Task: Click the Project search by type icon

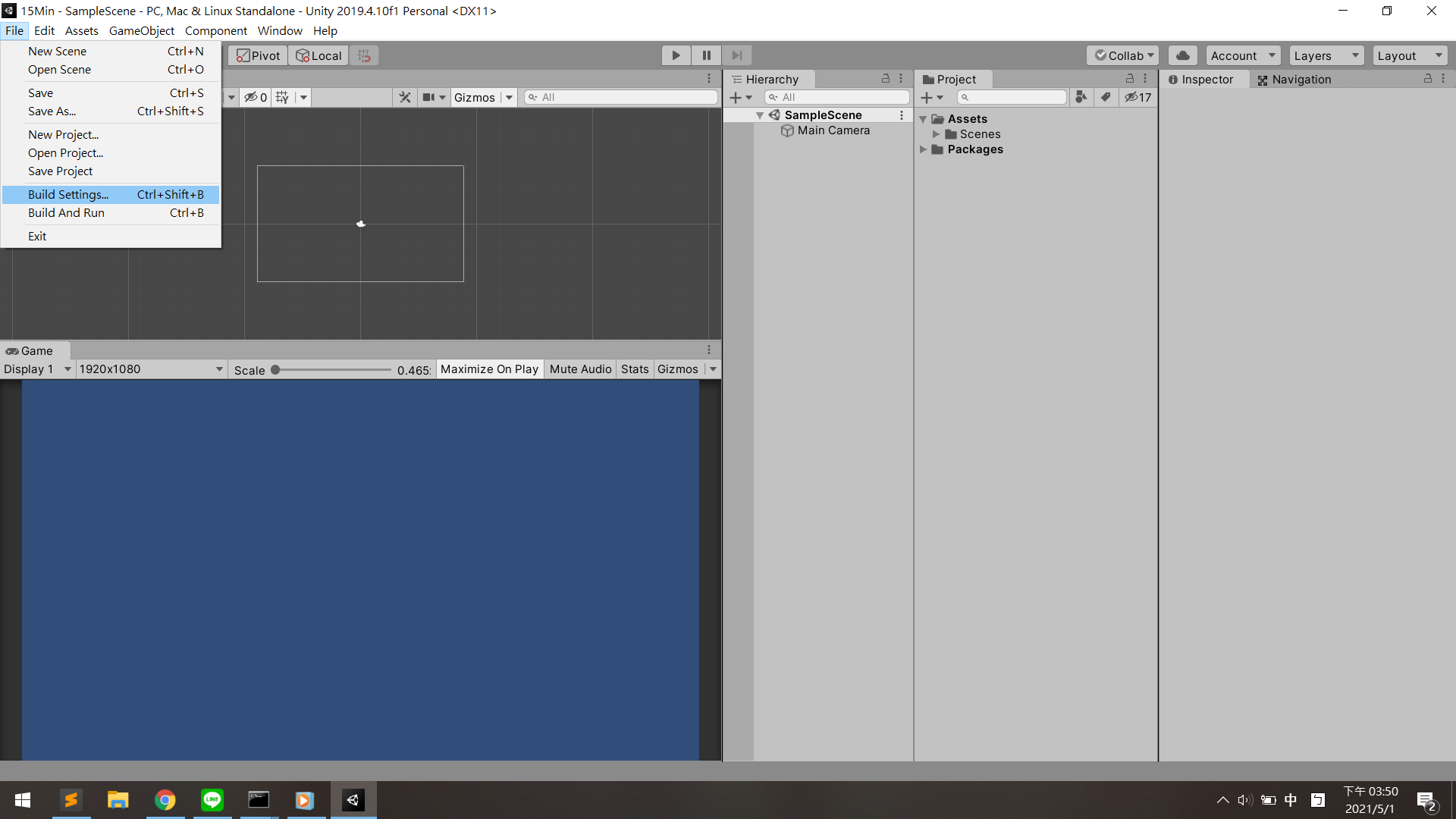Action: pyautogui.click(x=1081, y=97)
